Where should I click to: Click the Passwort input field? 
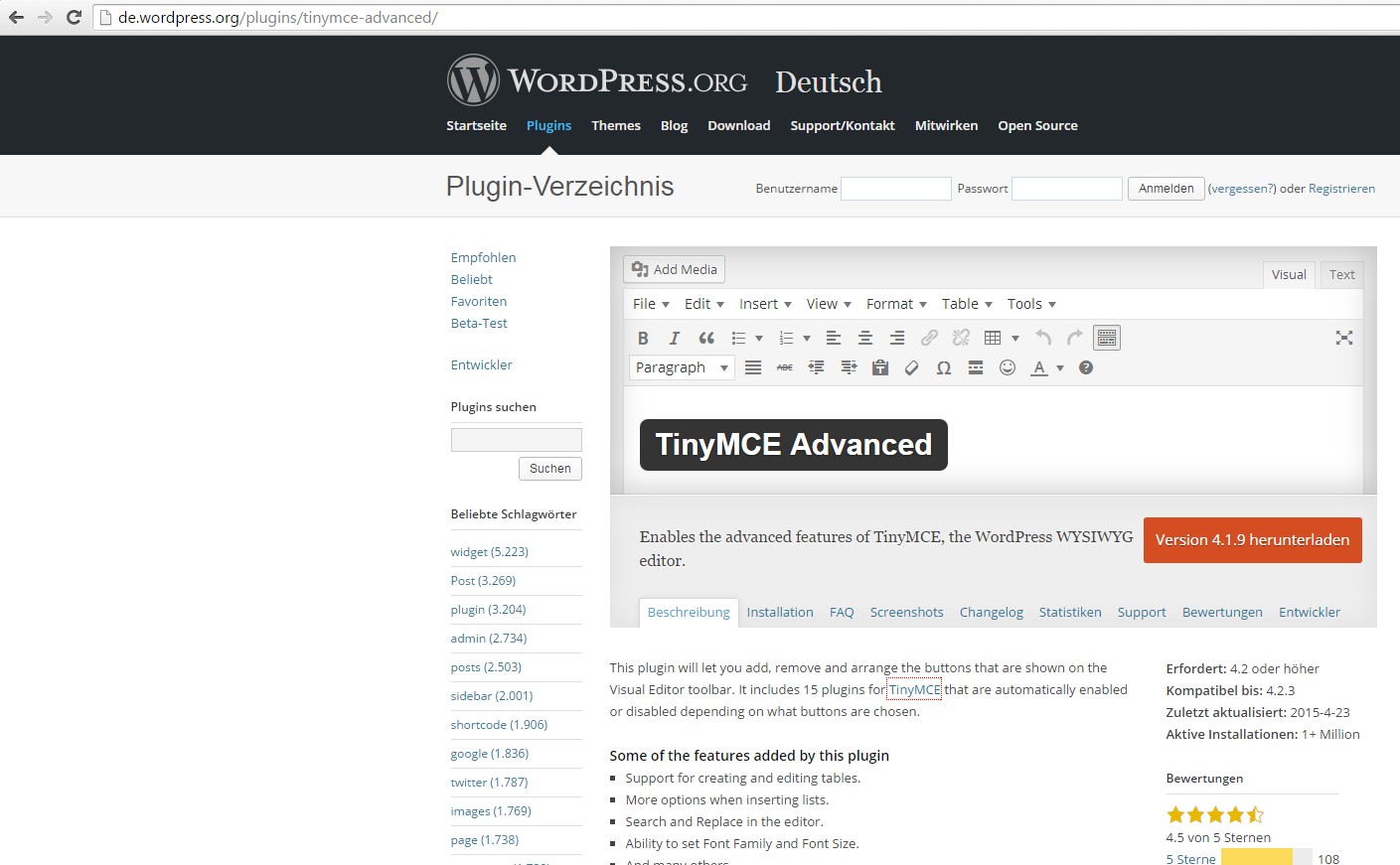1067,189
